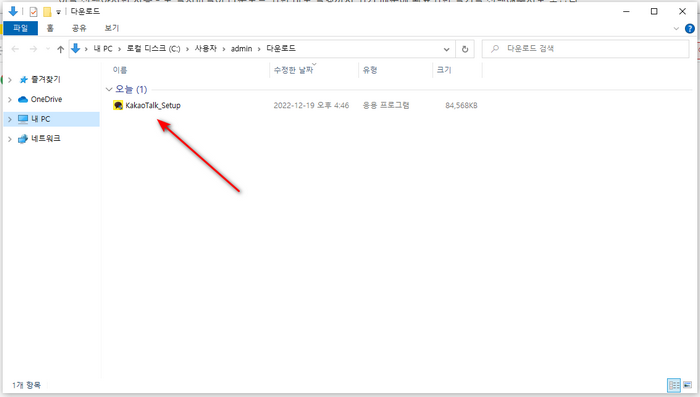Expand the 네트워크 tree node

pos(10,139)
